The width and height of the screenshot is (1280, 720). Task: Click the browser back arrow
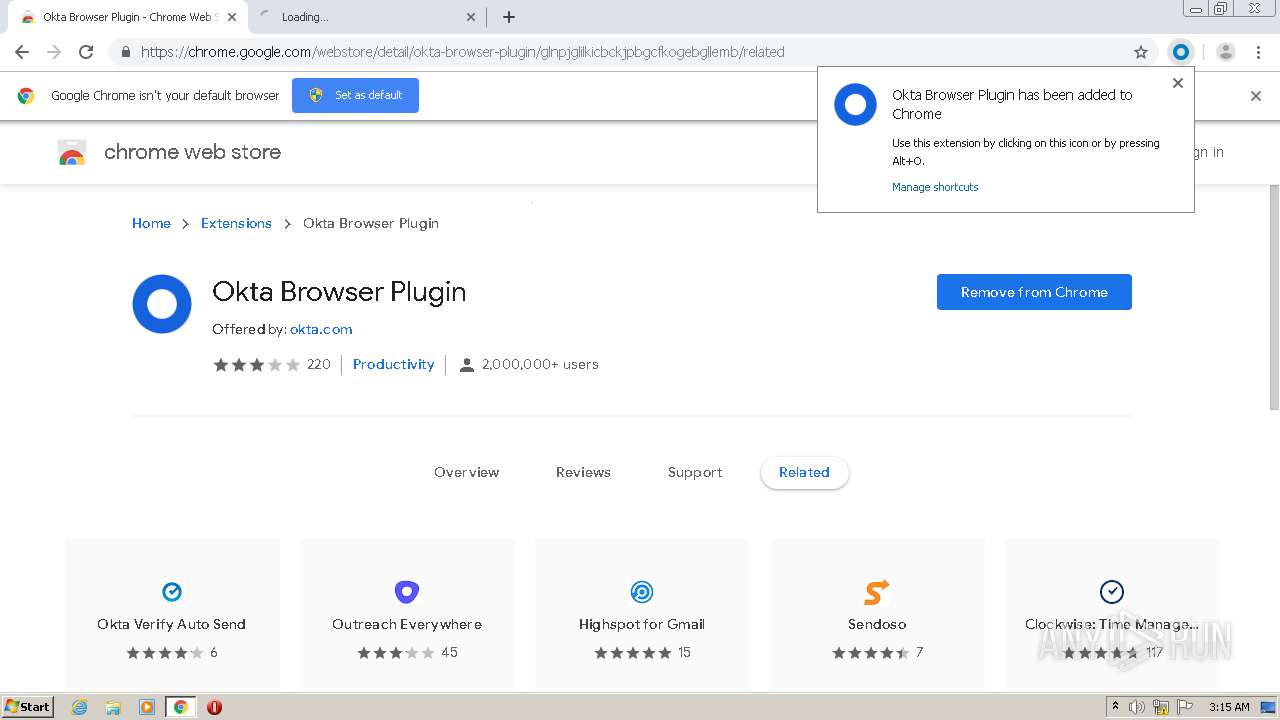(22, 52)
